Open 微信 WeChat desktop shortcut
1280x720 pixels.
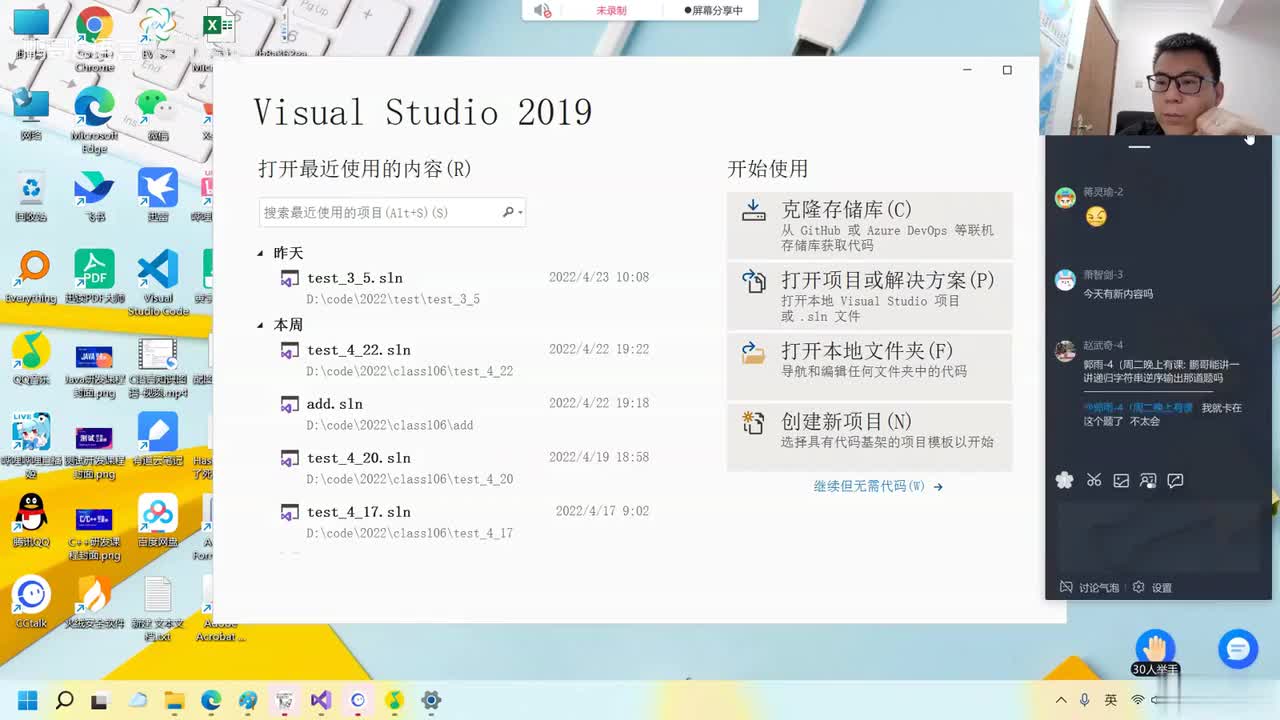tap(157, 113)
